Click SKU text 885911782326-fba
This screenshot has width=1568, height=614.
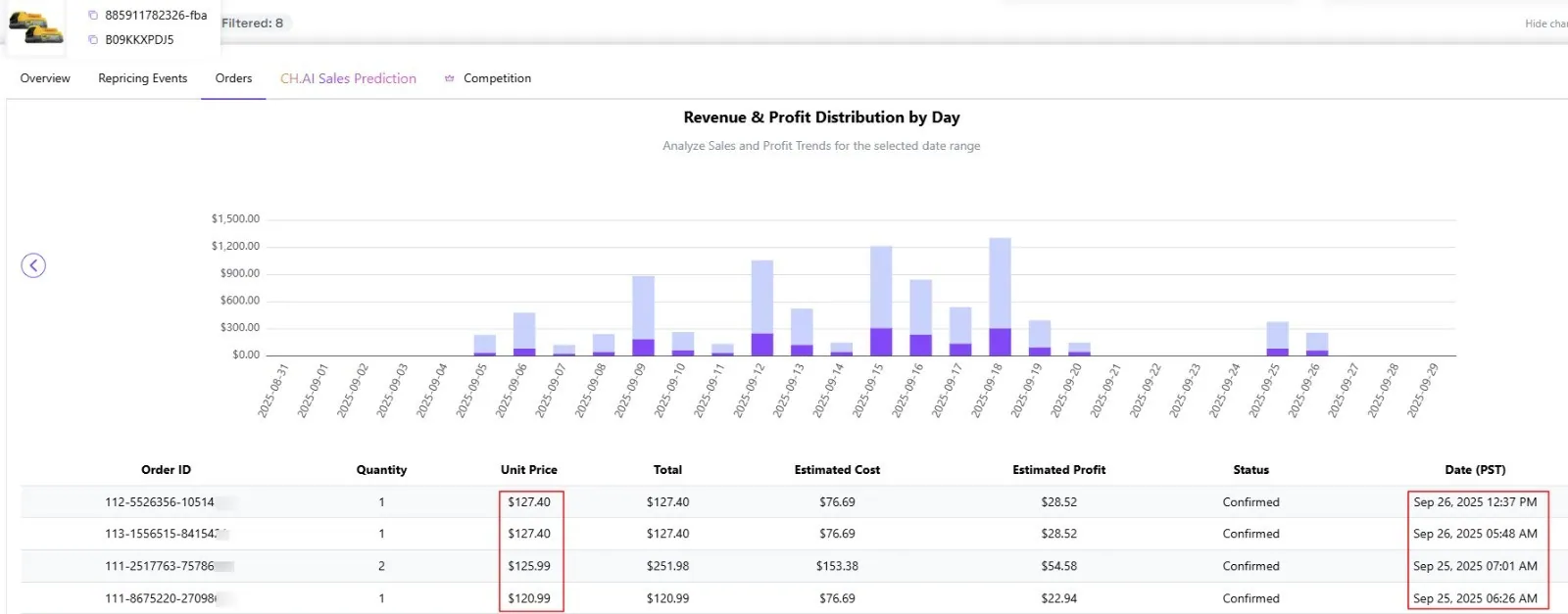pos(156,15)
